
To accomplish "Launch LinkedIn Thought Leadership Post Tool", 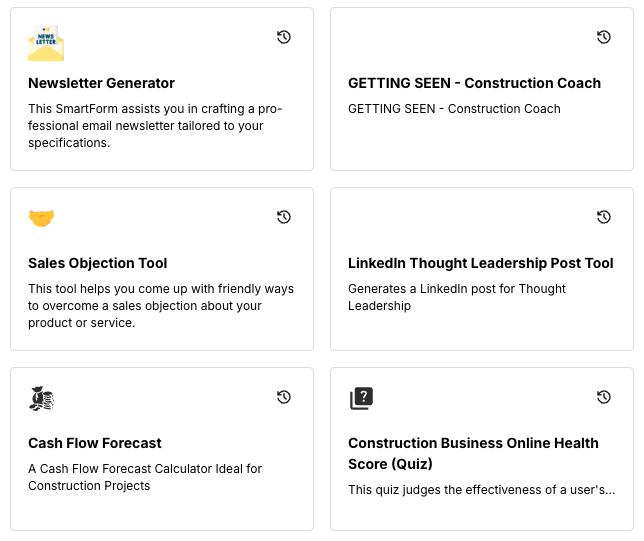I will coord(480,263).
